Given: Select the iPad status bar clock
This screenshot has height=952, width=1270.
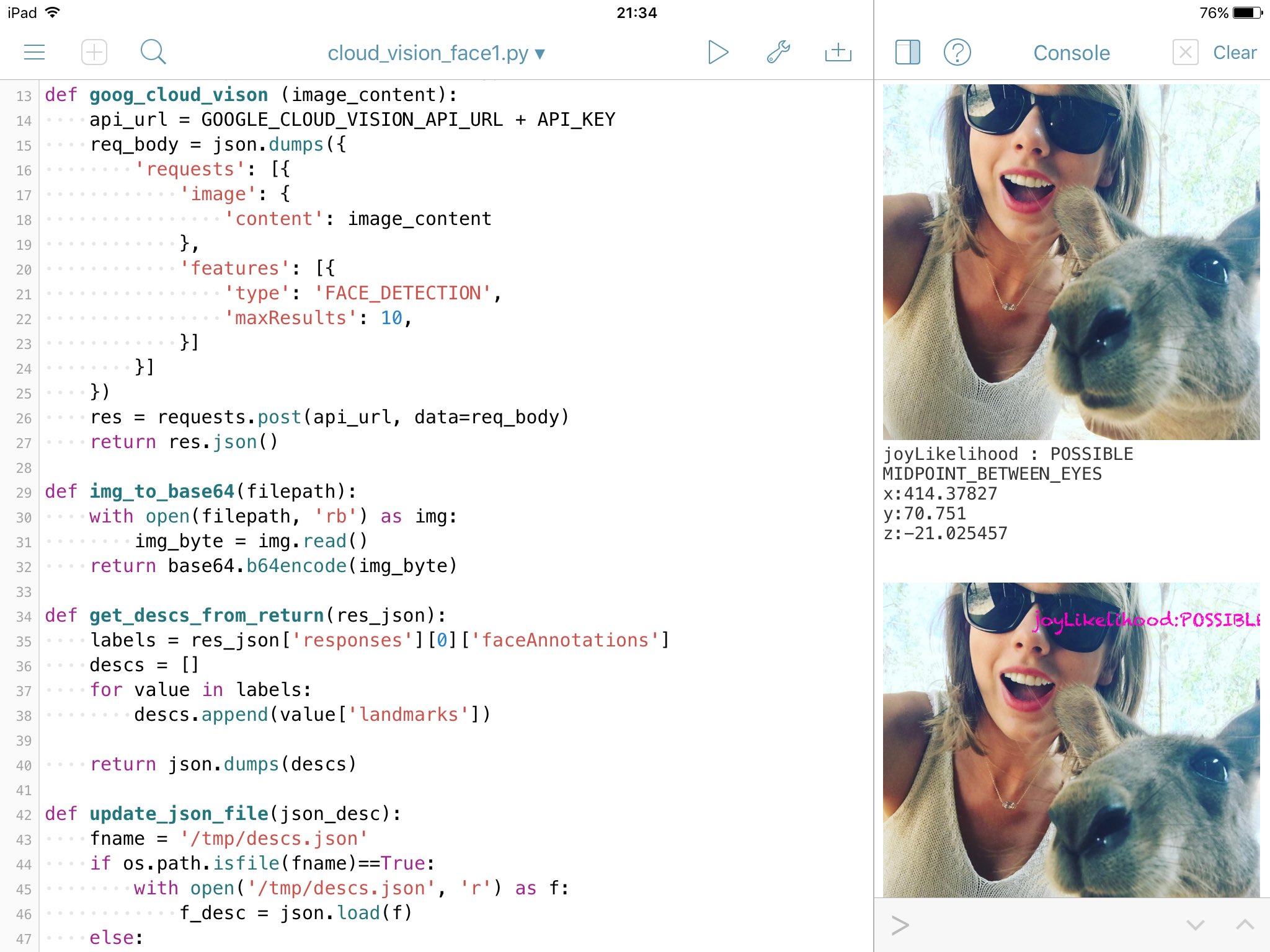Looking at the screenshot, I should pos(635,12).
